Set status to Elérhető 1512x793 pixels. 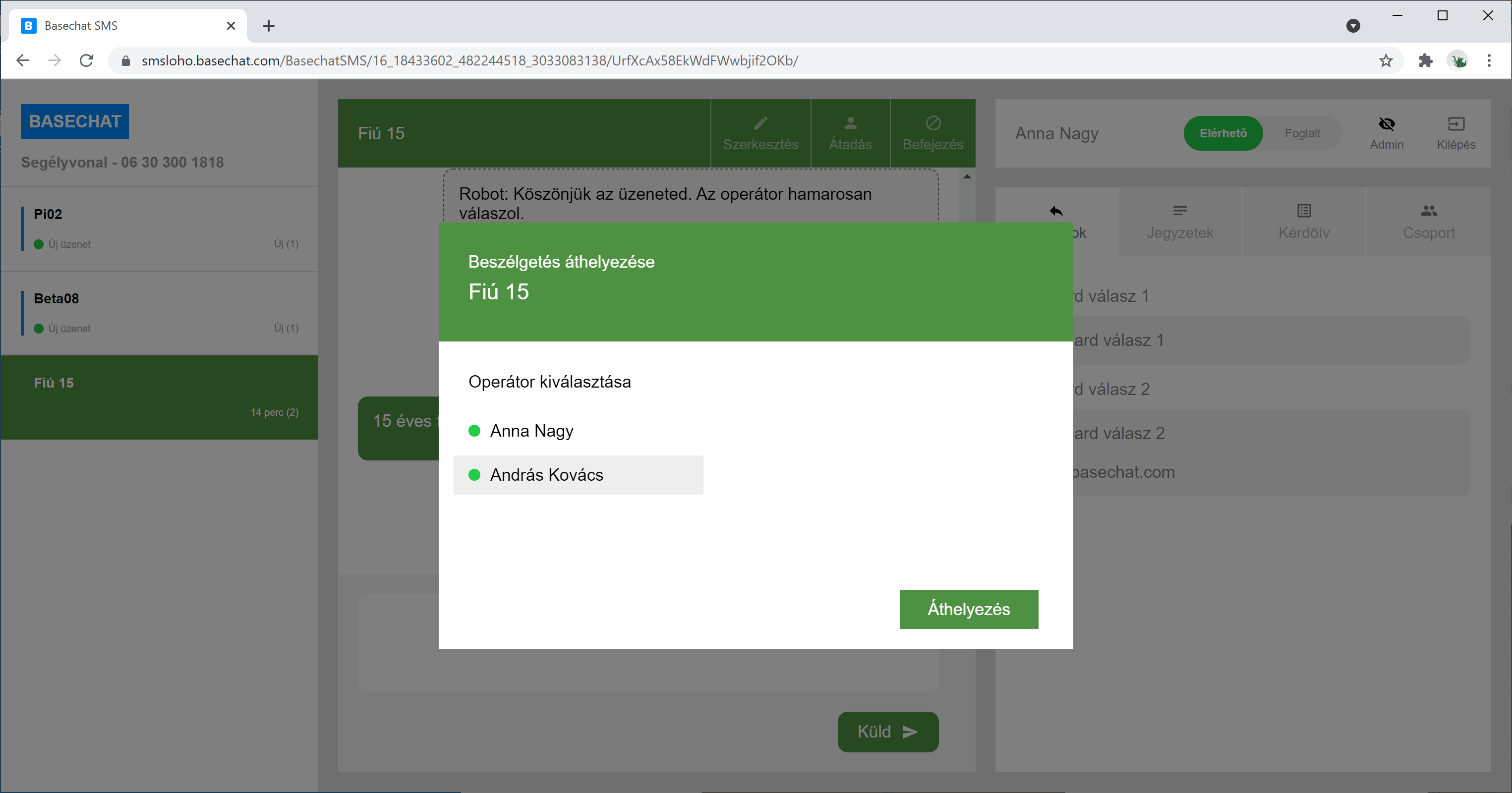click(x=1222, y=133)
